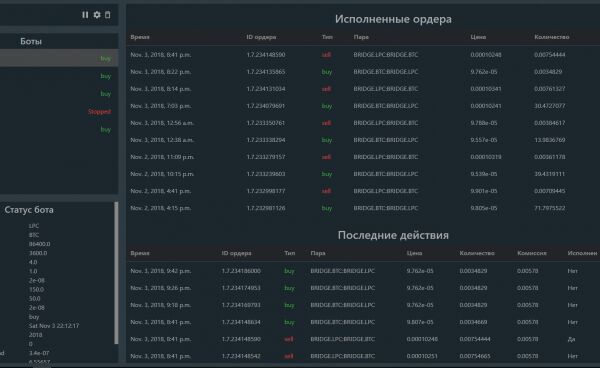Click price value 9.901e-05

[x=484, y=191]
